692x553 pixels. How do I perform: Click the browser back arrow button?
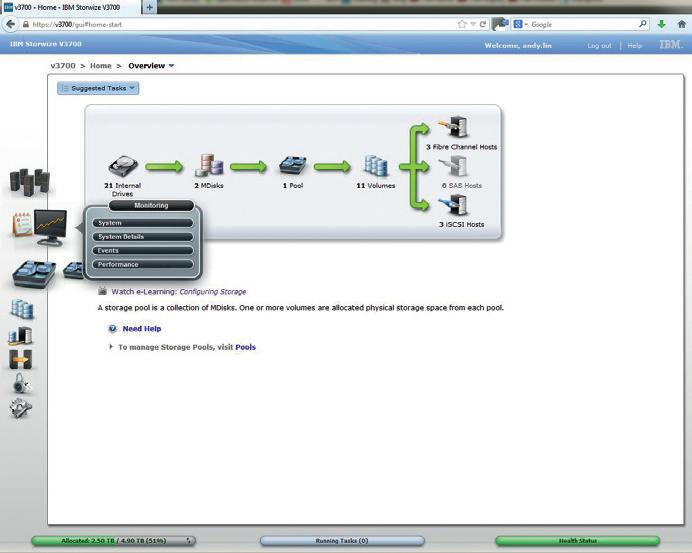coord(11,24)
